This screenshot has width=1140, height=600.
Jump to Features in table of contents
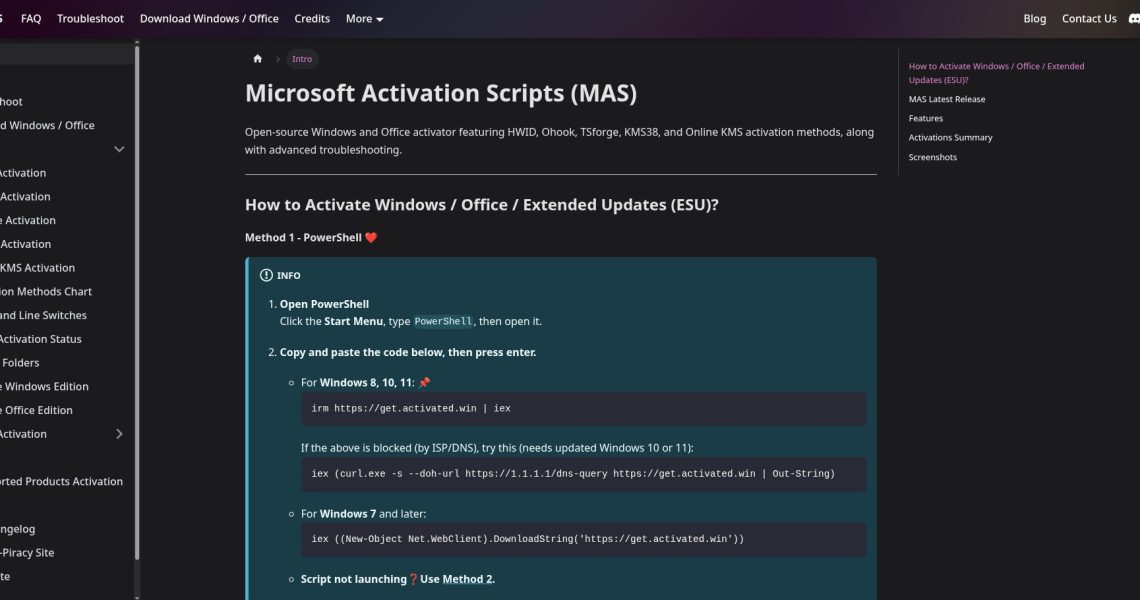coord(925,118)
